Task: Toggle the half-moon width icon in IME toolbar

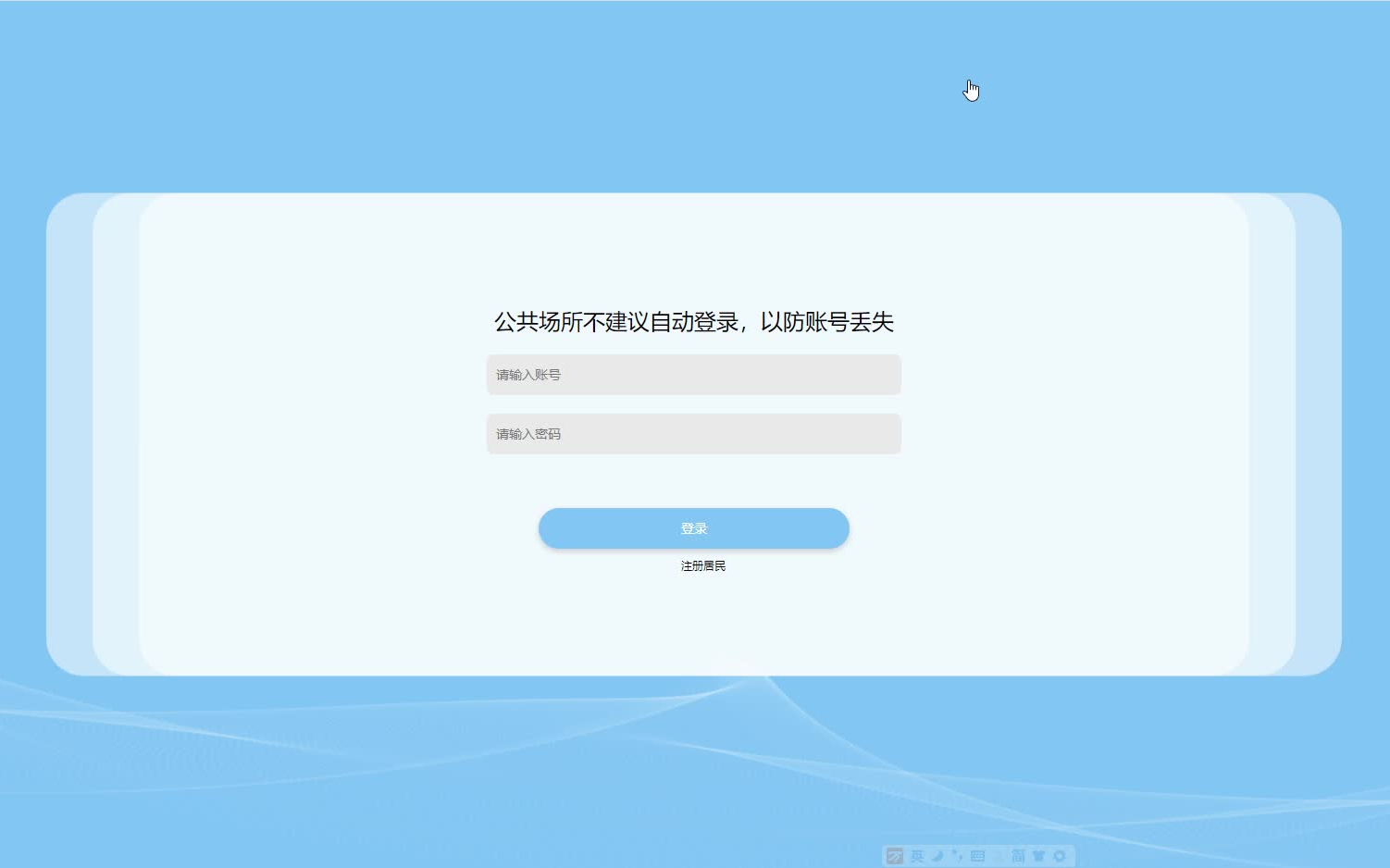Action: click(x=937, y=856)
